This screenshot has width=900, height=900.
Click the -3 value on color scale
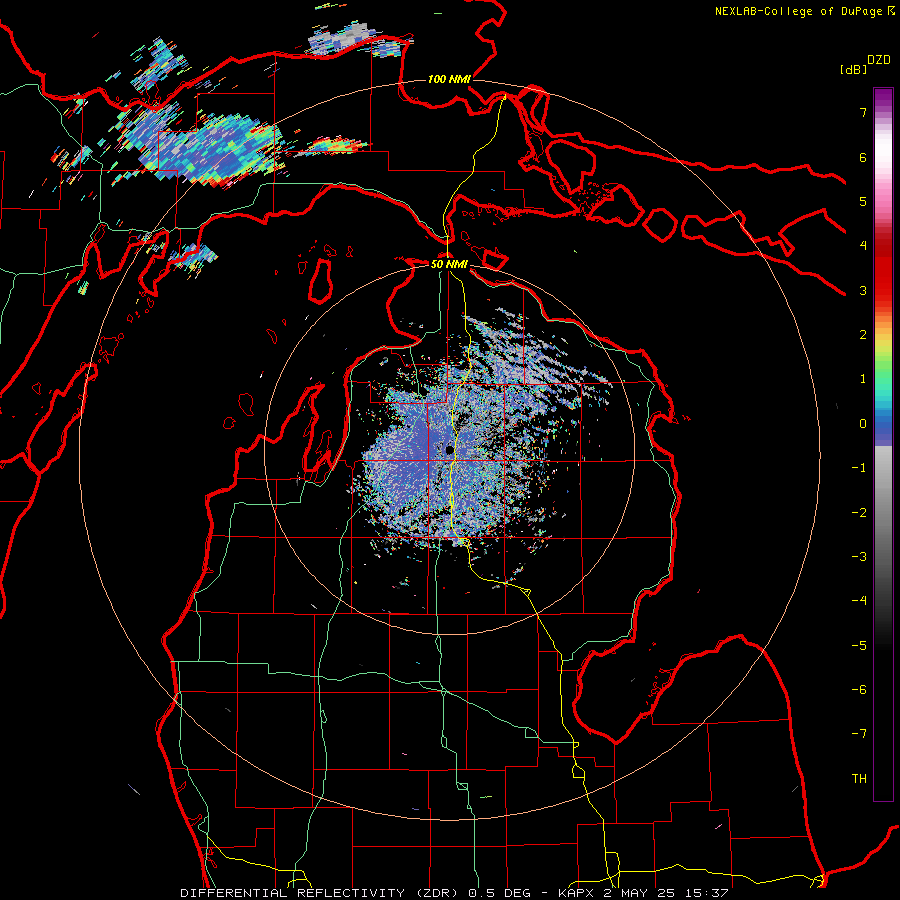tap(859, 557)
